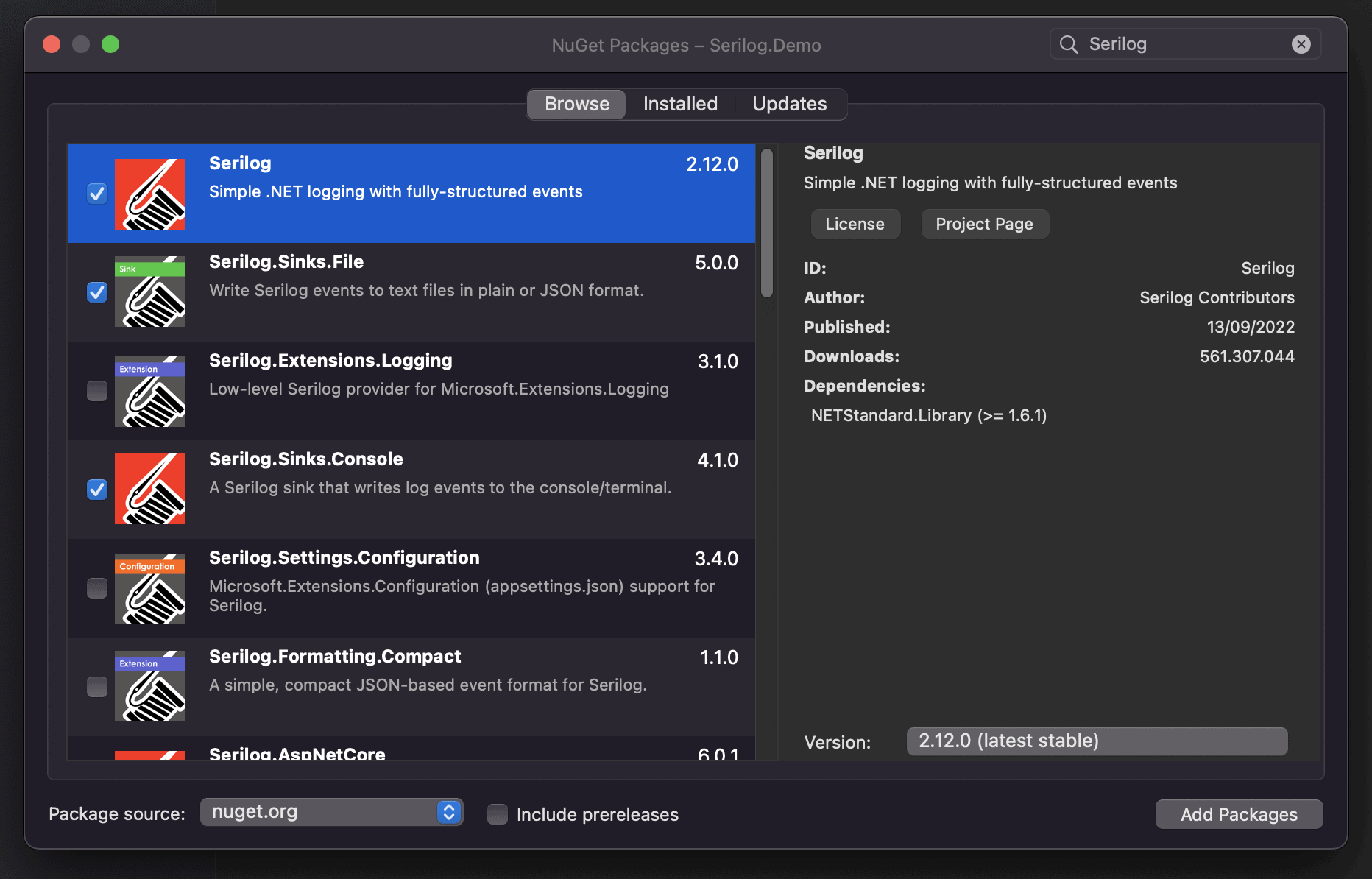This screenshot has width=1372, height=879.
Task: Click the Serilog.Sinks.File description text
Action: point(426,290)
